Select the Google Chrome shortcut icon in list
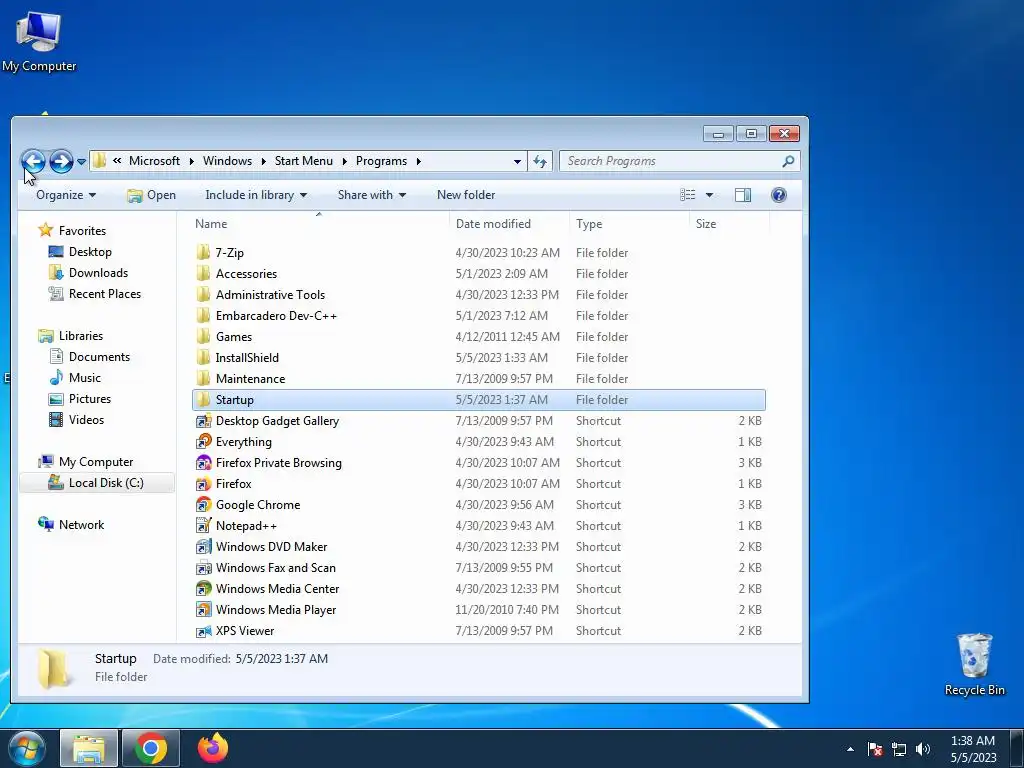Viewport: 1024px width, 768px height. [x=204, y=504]
